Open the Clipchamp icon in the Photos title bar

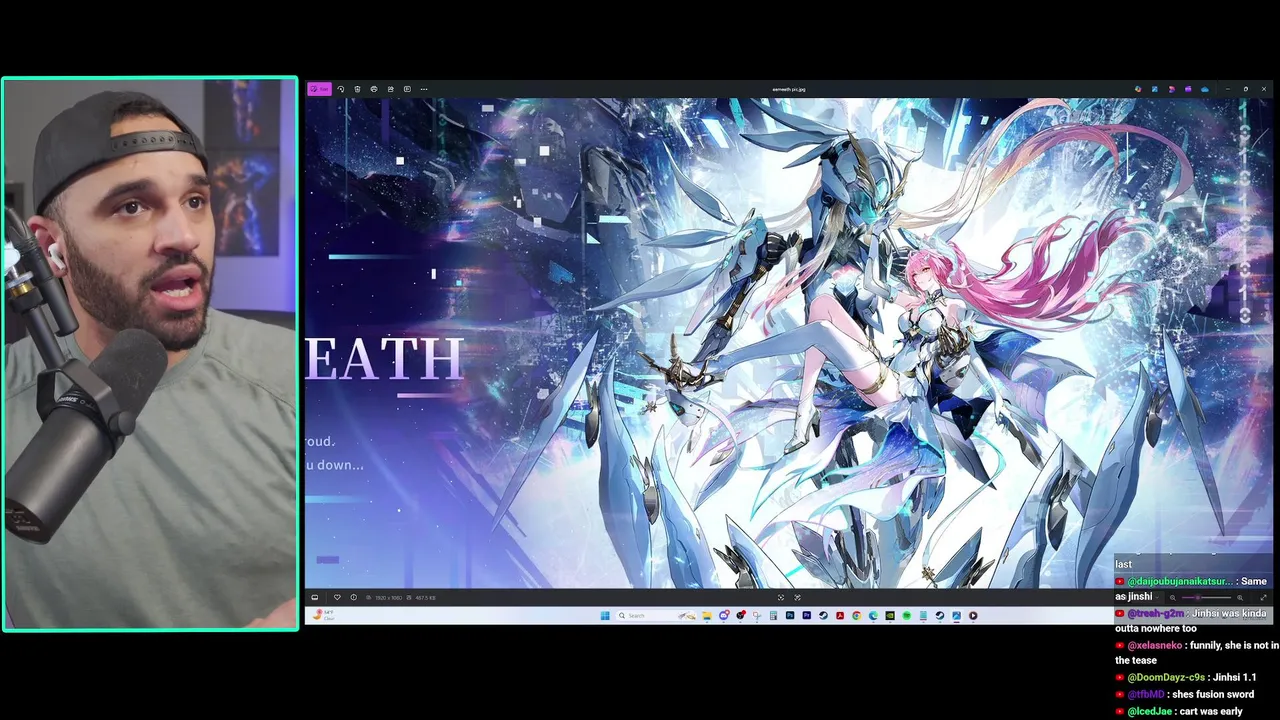click(x=1172, y=89)
